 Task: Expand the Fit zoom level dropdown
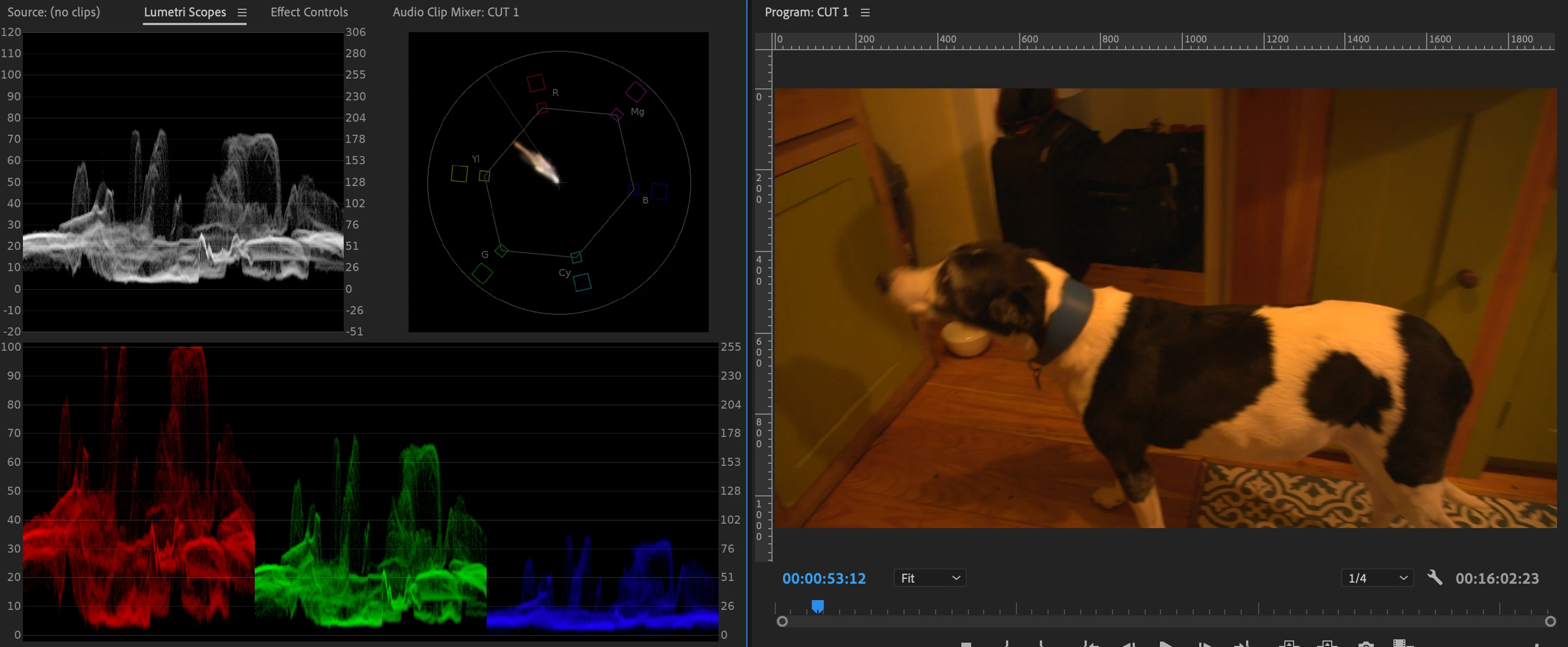click(x=930, y=578)
